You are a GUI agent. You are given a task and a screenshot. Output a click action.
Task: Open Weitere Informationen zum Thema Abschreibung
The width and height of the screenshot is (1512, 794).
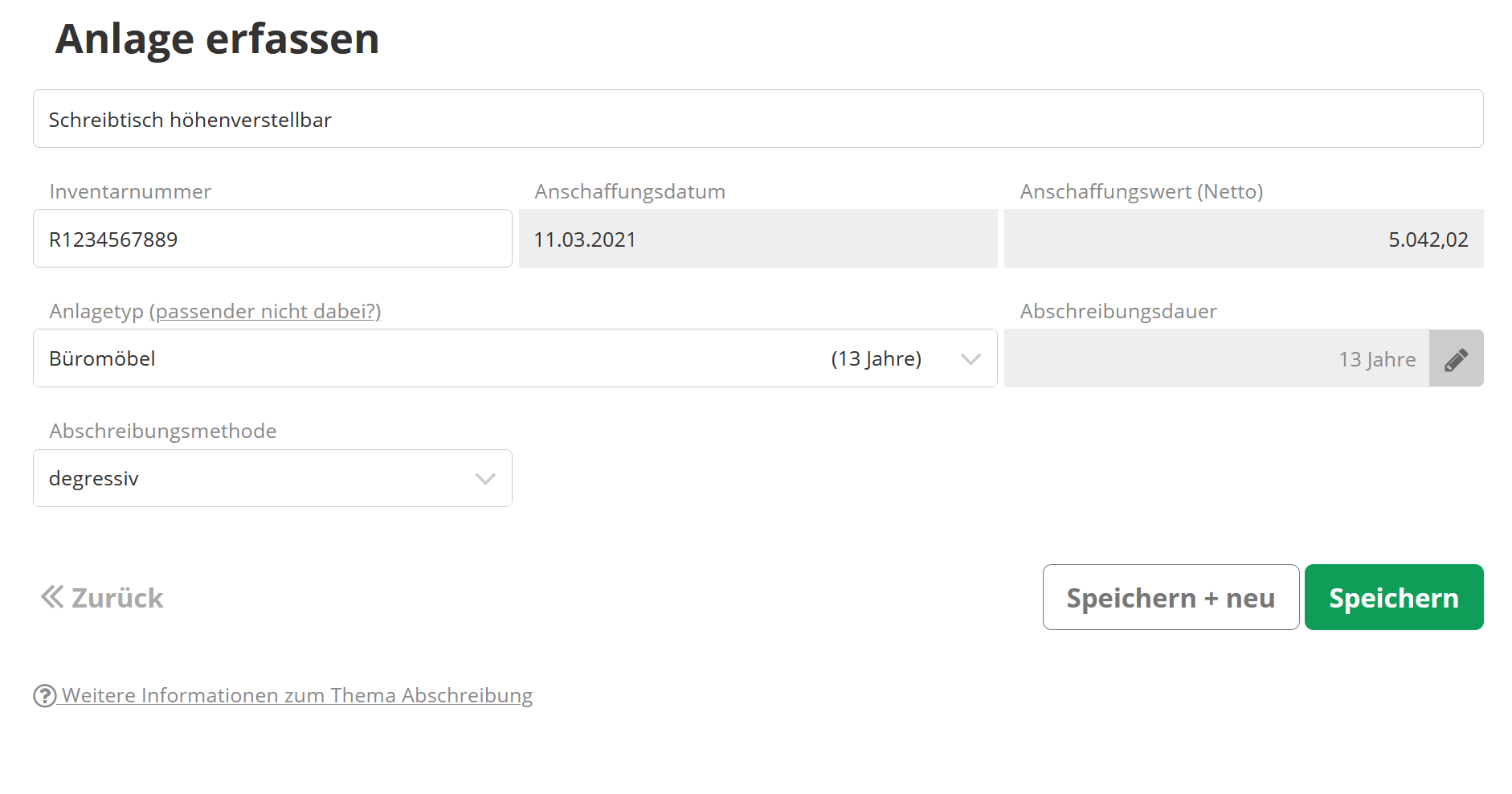(297, 695)
